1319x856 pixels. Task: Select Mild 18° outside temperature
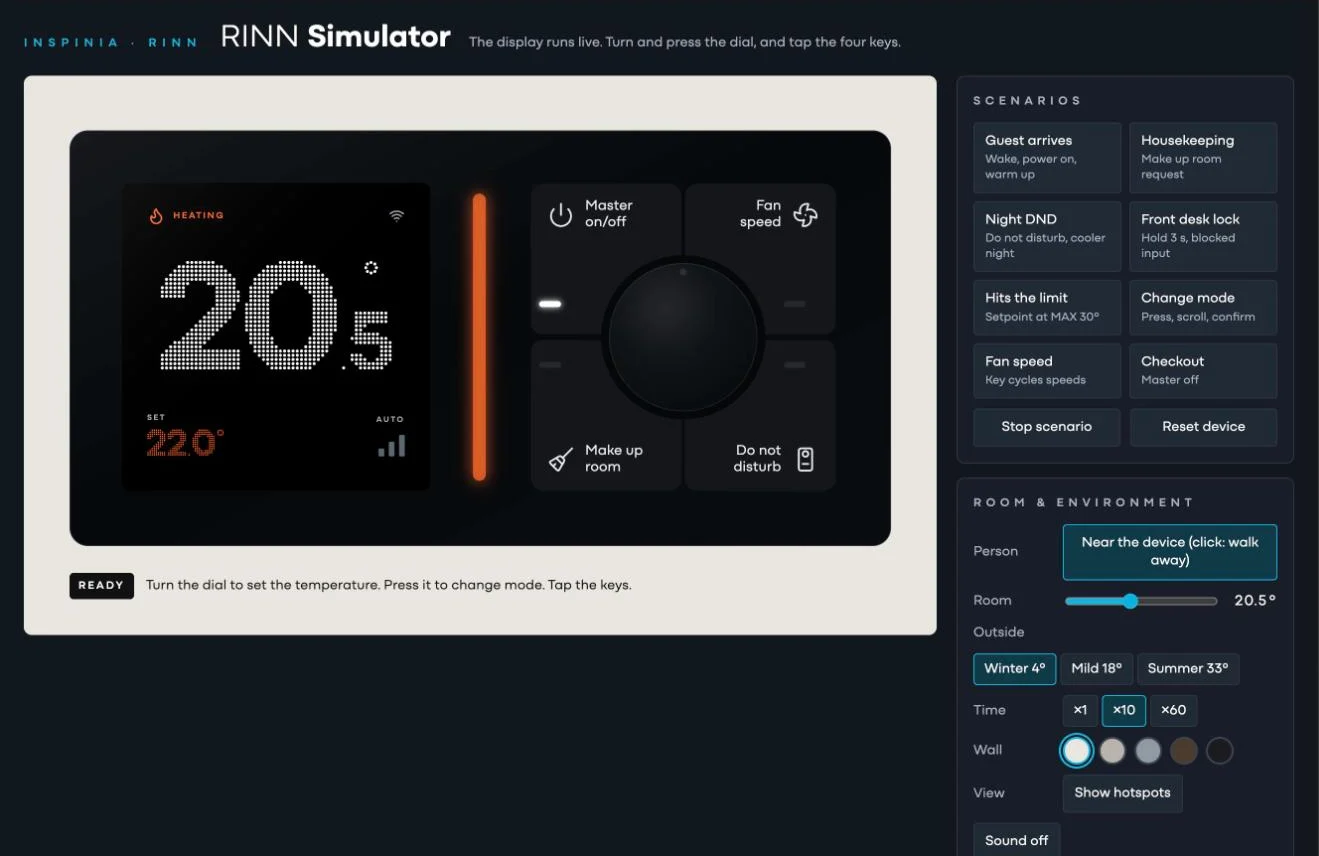point(1096,668)
